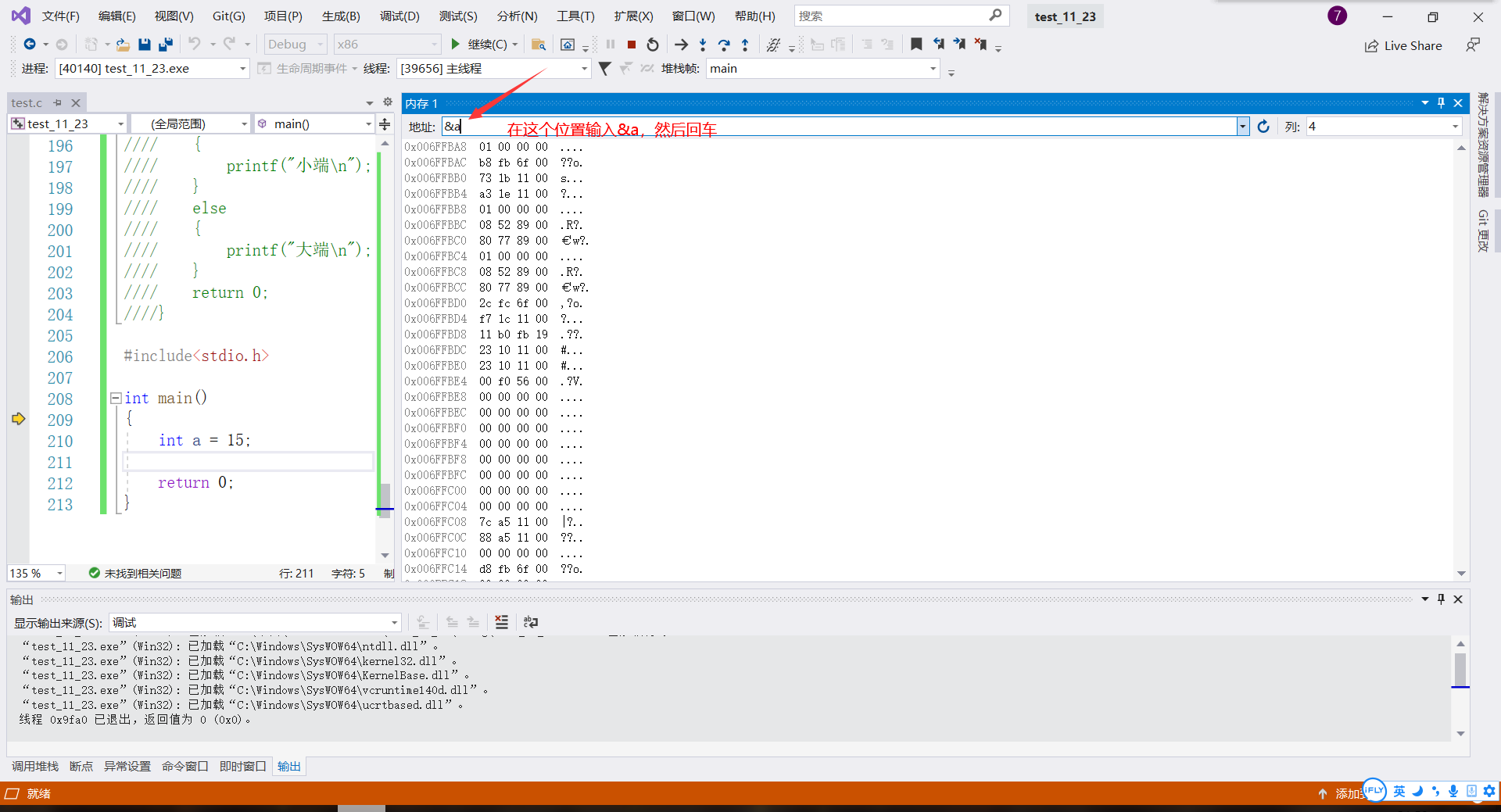Open the 命令窗口 tab
This screenshot has width=1501, height=812.
[185, 767]
